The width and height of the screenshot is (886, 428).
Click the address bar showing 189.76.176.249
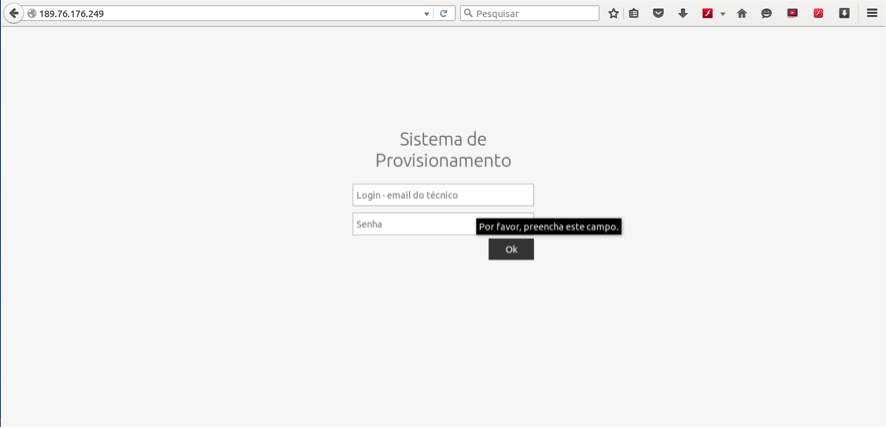click(226, 14)
